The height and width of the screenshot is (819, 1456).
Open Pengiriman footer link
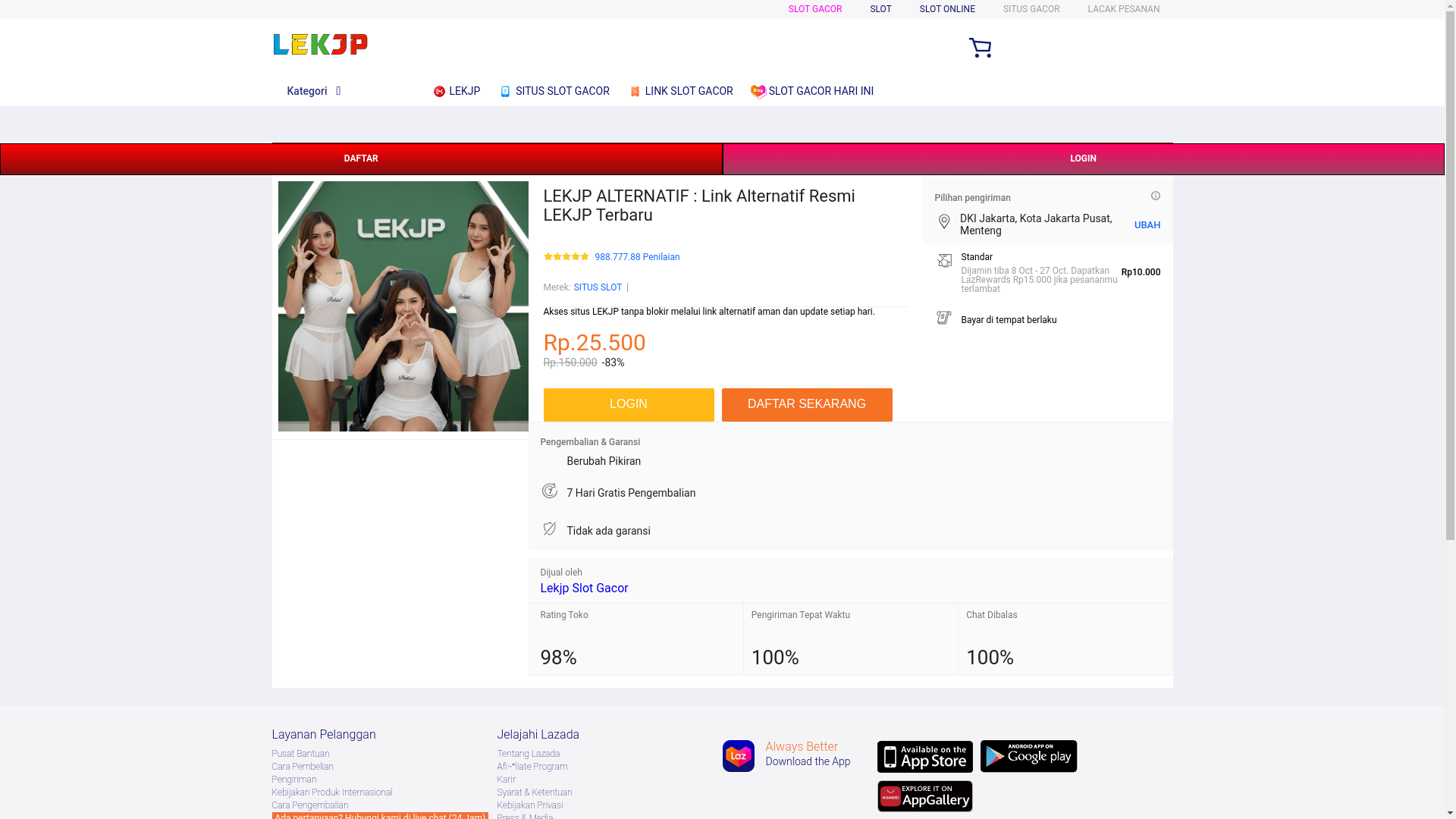pyautogui.click(x=294, y=780)
